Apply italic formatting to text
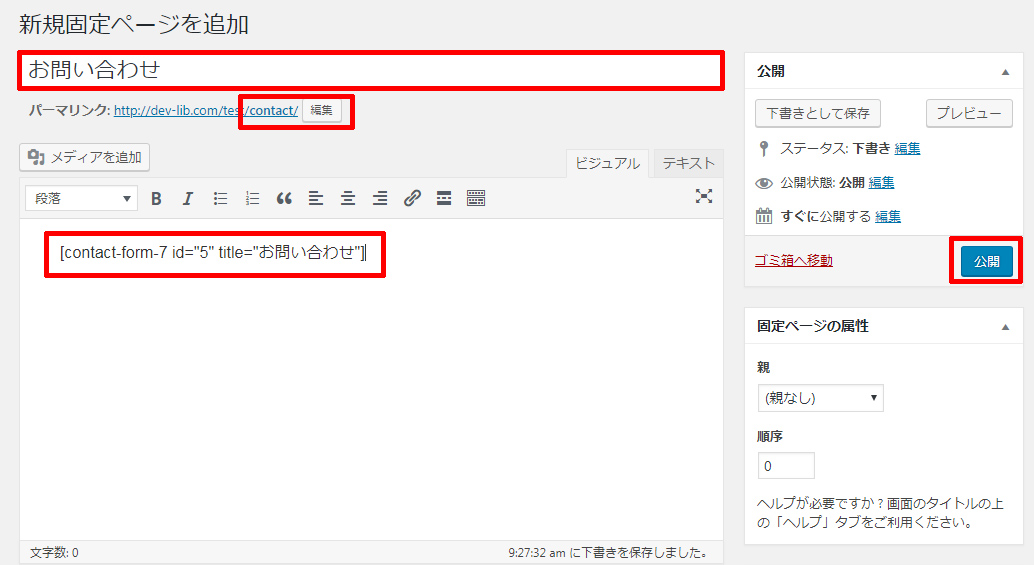 pos(187,198)
